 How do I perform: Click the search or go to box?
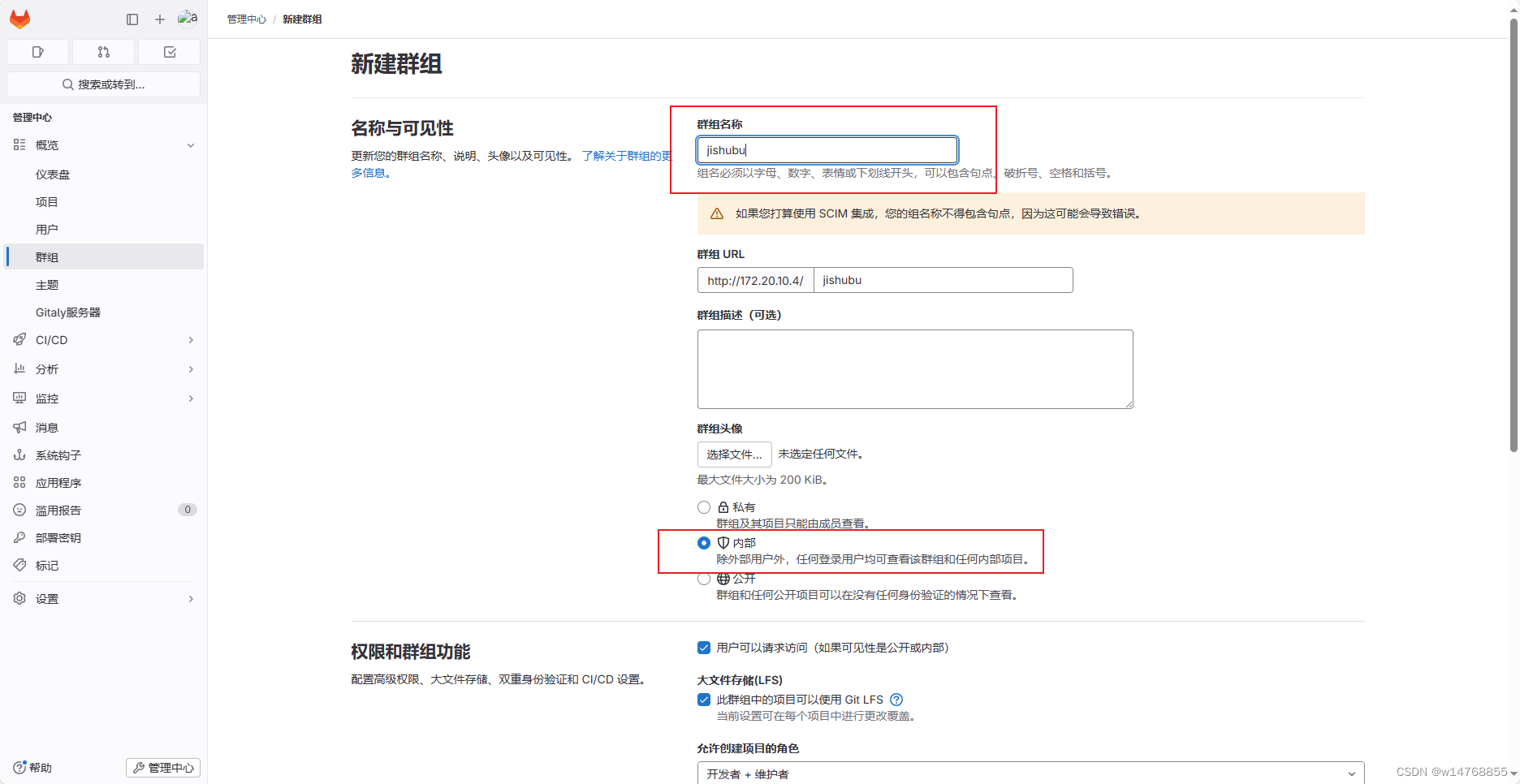[x=103, y=84]
